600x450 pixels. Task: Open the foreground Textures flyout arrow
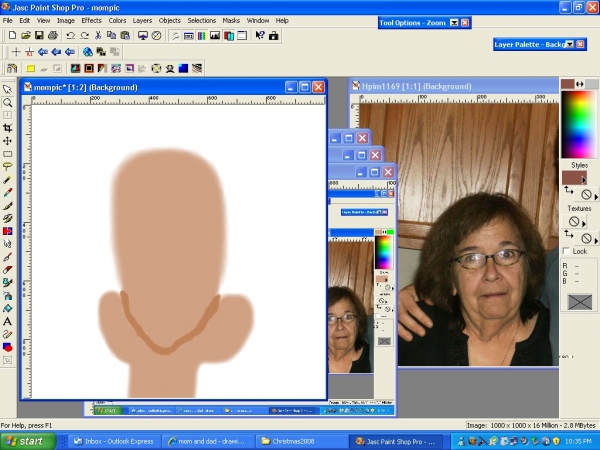pos(584,223)
